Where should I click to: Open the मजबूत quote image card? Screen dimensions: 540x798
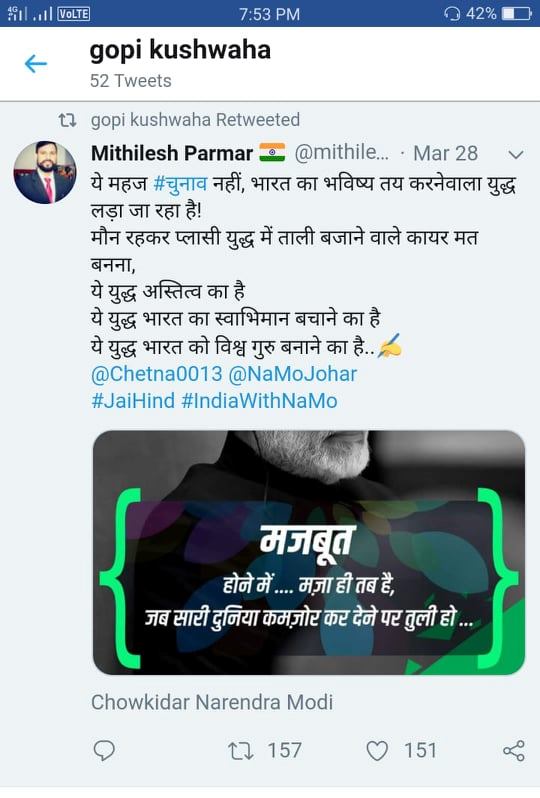click(x=308, y=553)
